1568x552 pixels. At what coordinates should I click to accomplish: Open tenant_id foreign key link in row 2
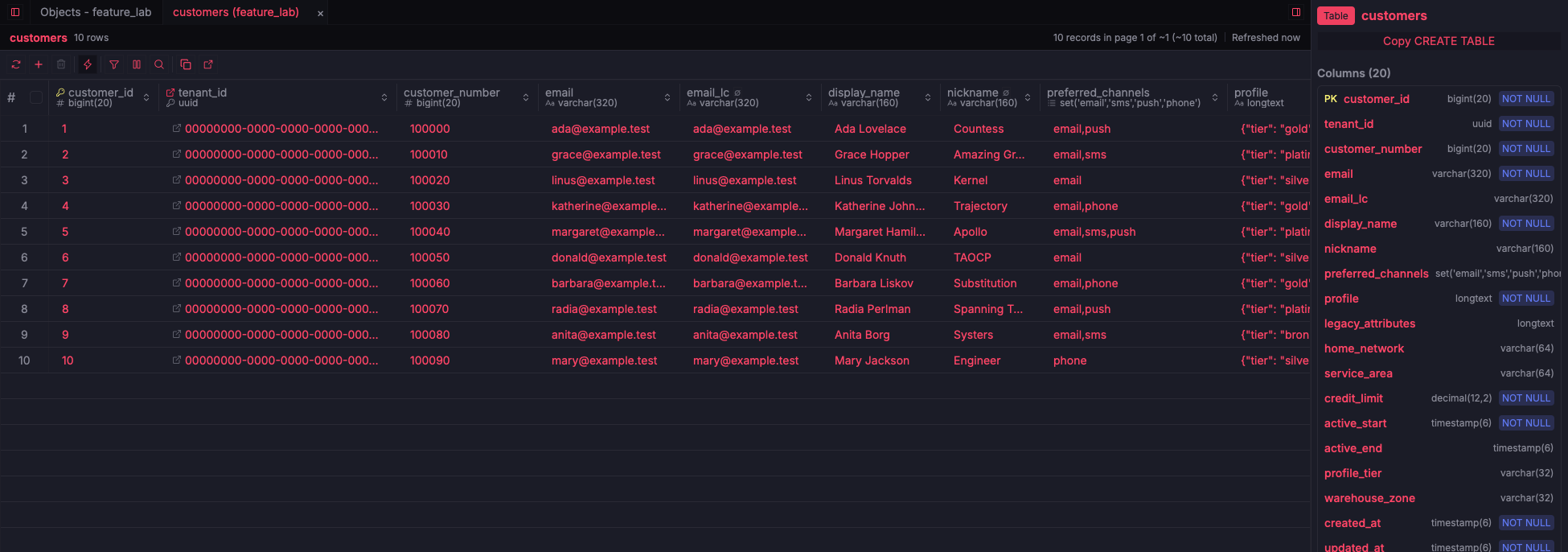pos(177,154)
